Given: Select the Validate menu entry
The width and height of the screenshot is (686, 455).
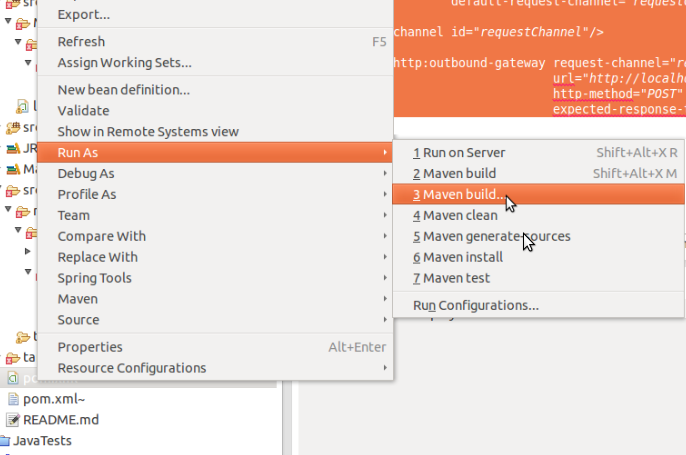Looking at the screenshot, I should (x=215, y=111).
